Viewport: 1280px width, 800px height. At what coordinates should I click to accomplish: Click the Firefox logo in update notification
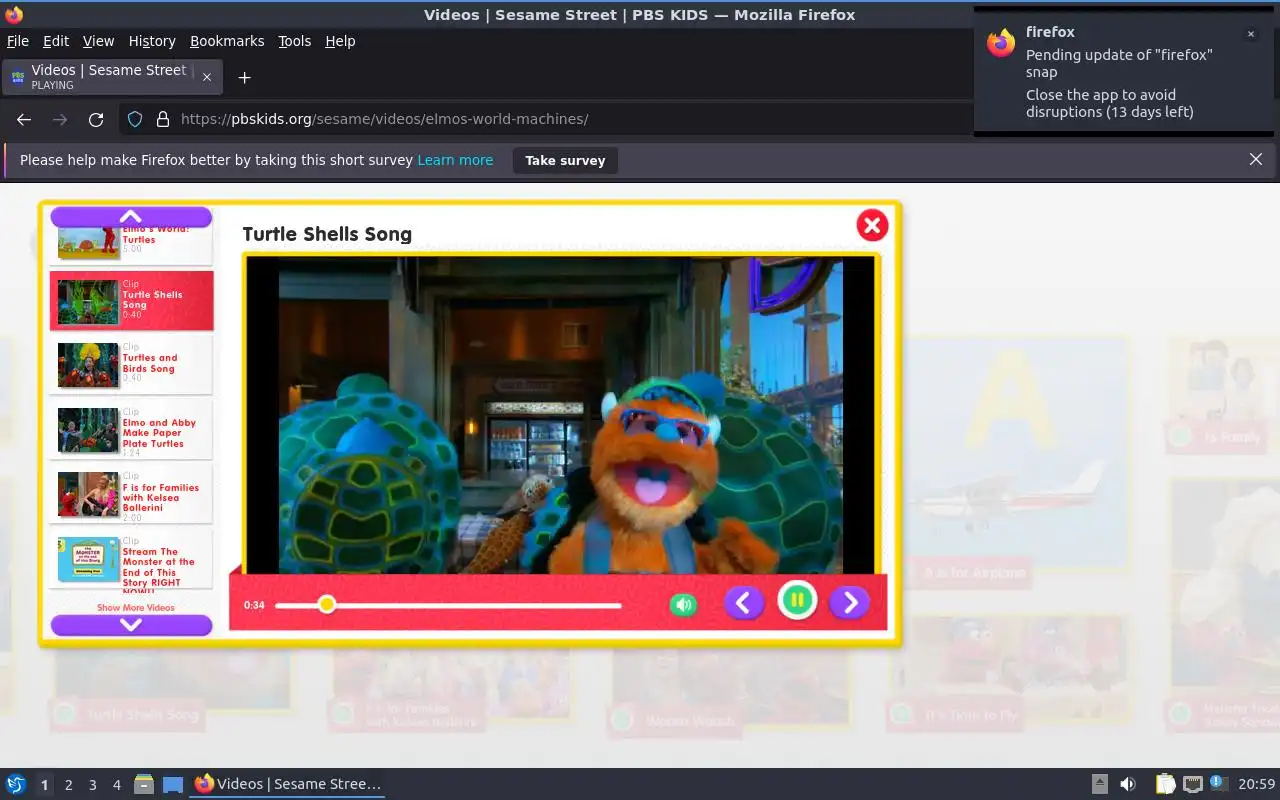pos(1001,42)
